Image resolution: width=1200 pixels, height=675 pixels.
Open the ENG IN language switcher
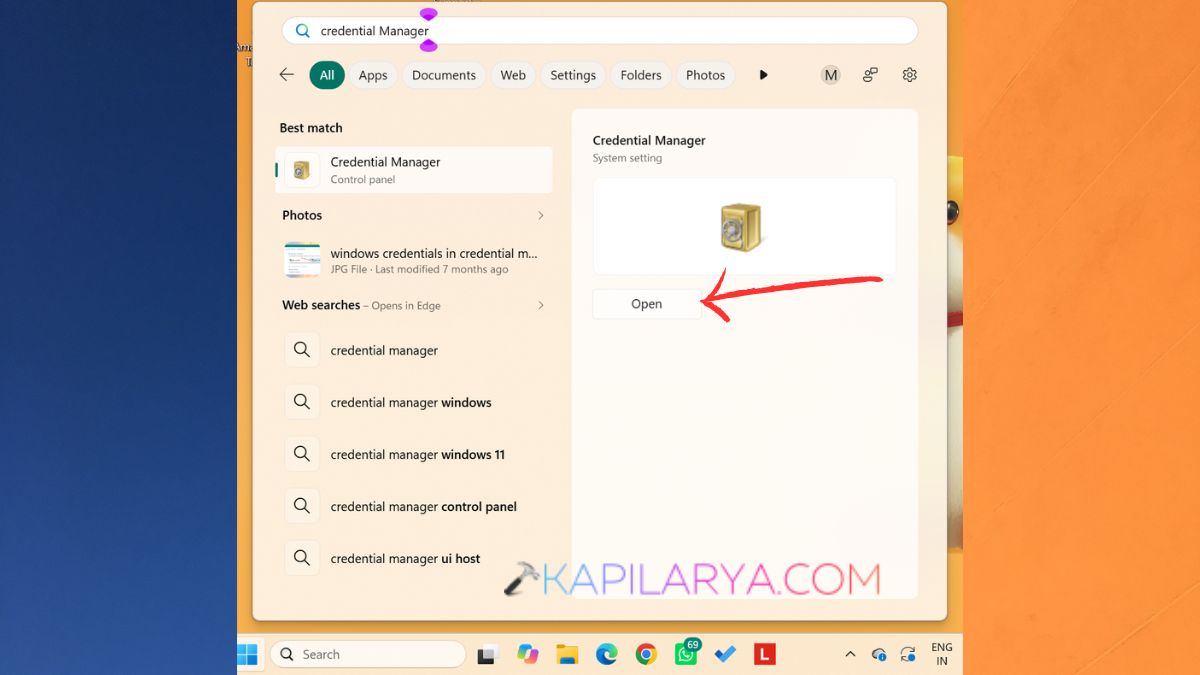[942, 654]
